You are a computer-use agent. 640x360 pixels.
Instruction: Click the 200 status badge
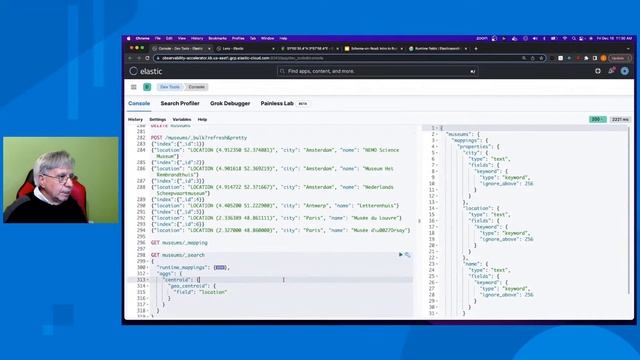(598, 119)
